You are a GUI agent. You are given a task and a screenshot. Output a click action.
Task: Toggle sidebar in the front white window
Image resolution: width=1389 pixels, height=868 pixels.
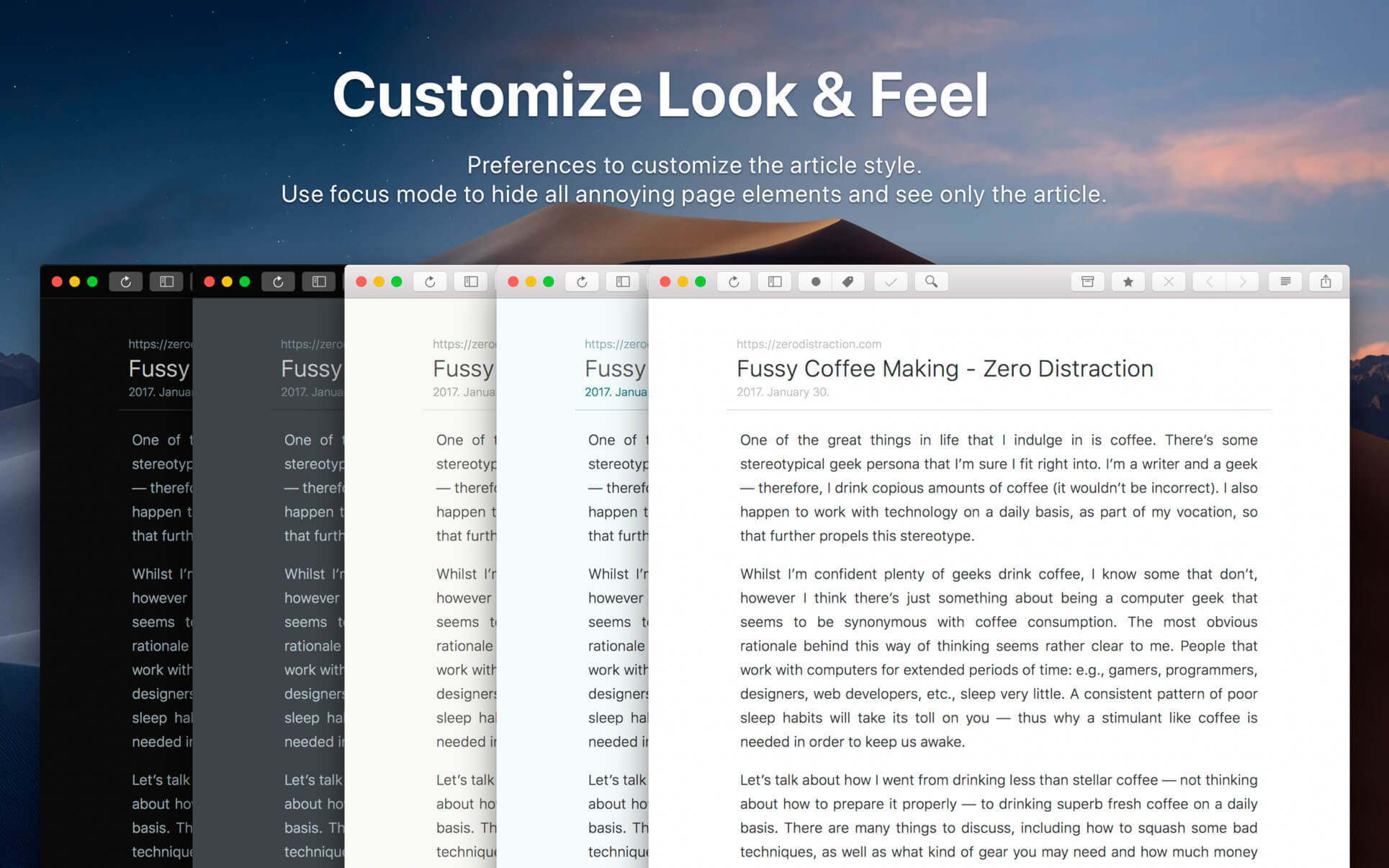click(x=775, y=281)
